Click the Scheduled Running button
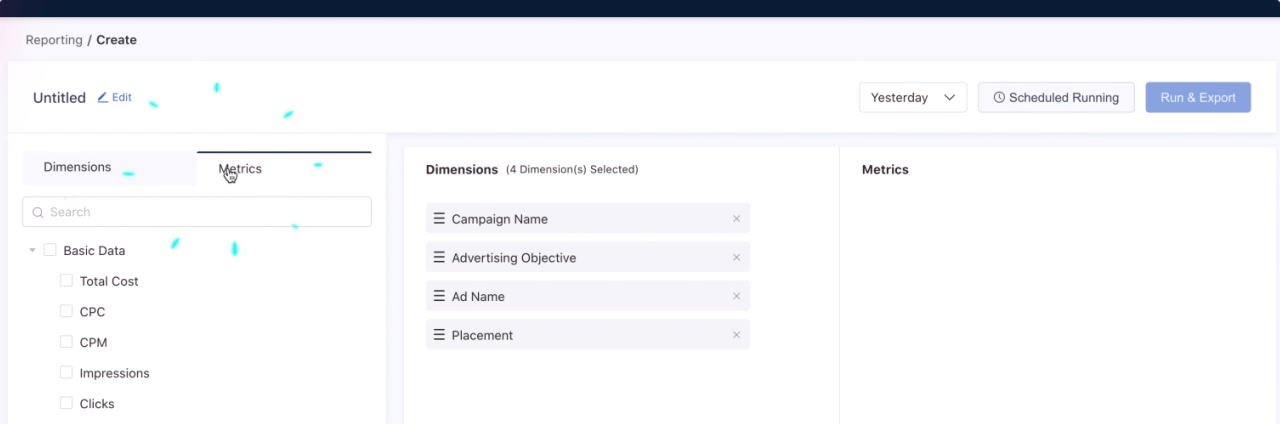This screenshot has width=1280, height=424. 1056,97
